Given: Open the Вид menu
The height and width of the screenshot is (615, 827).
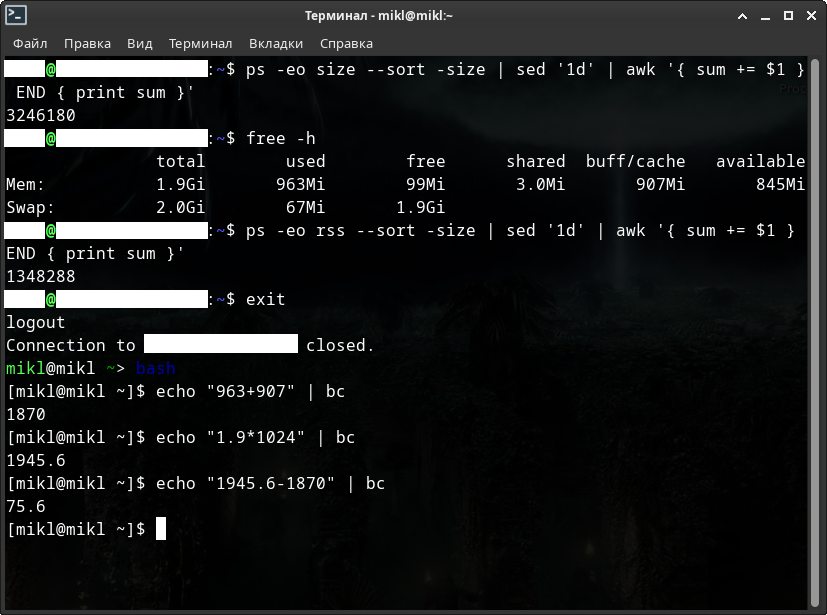Looking at the screenshot, I should [140, 43].
